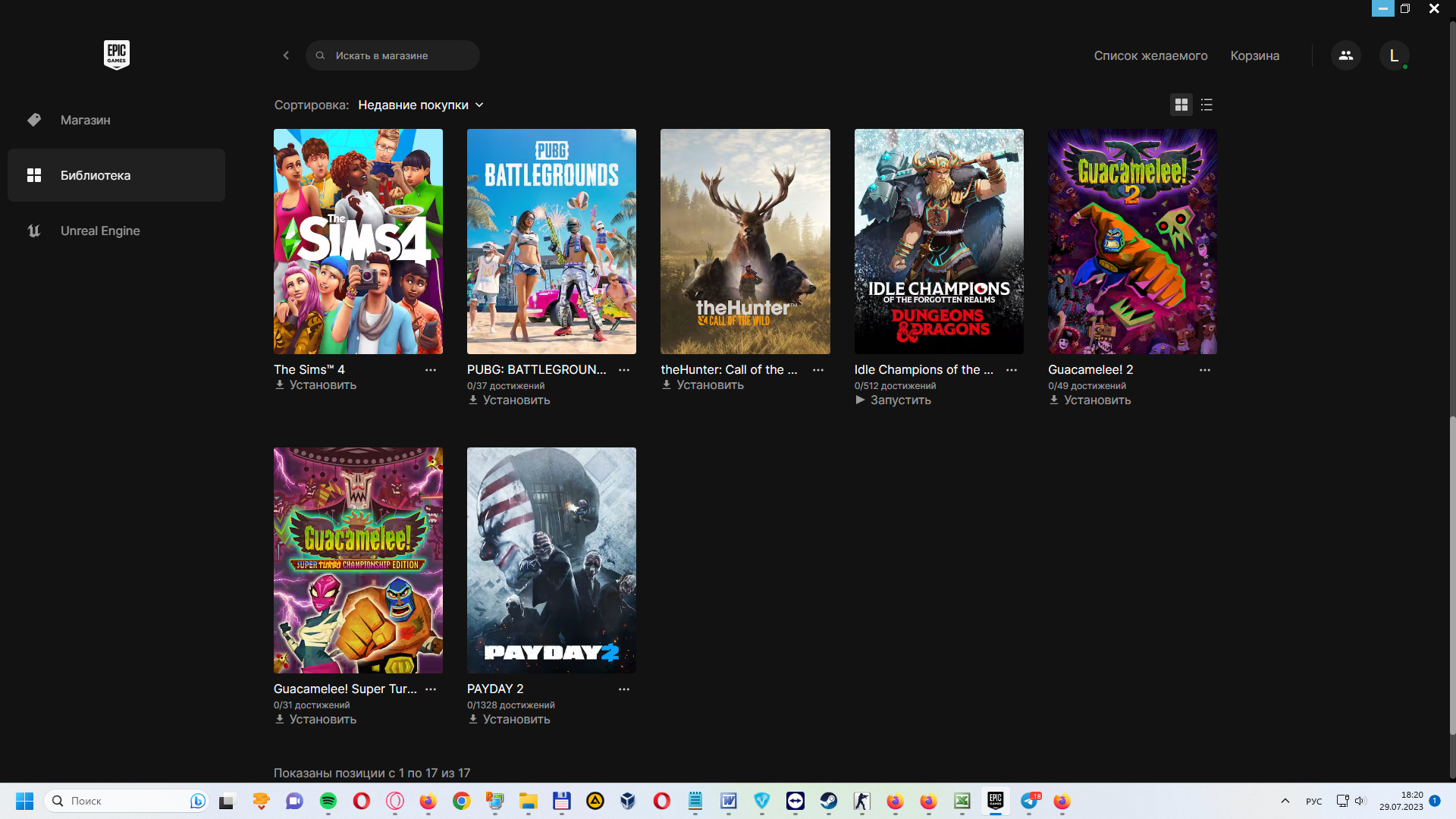
Task: Switch to grid view layout
Action: pos(1181,105)
